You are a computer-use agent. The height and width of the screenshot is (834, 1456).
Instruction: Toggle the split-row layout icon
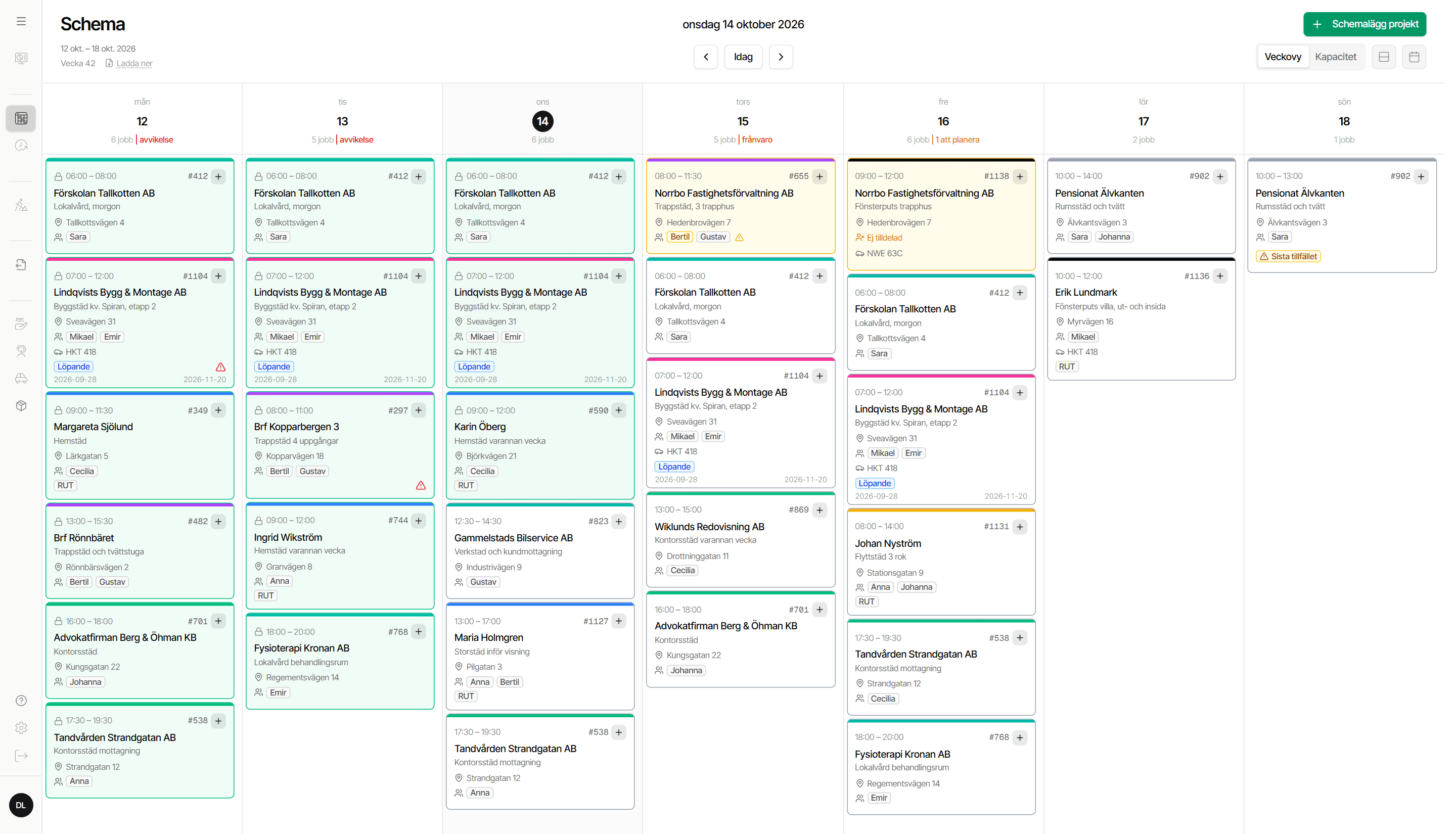[1384, 57]
